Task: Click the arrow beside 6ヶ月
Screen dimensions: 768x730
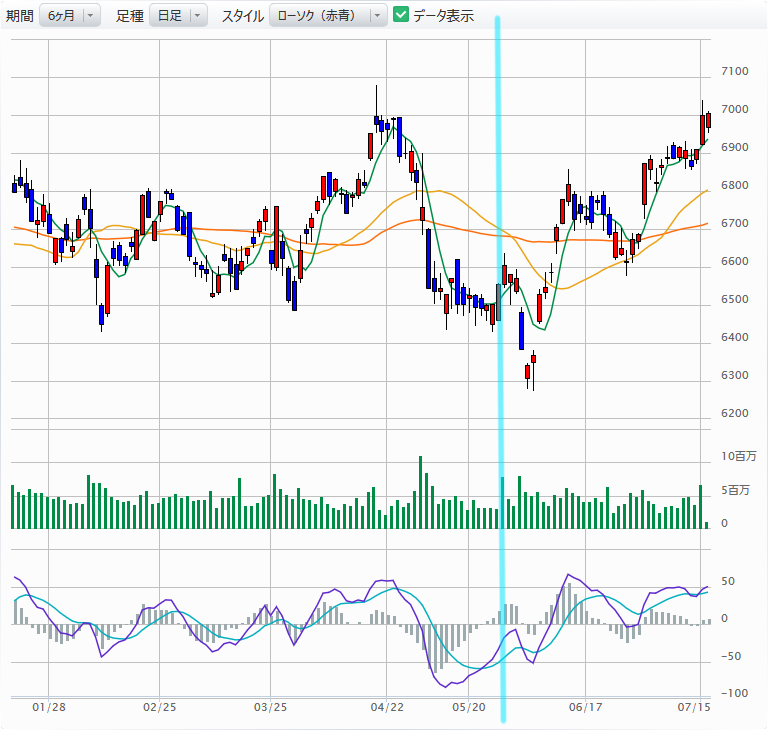Action: pos(91,15)
